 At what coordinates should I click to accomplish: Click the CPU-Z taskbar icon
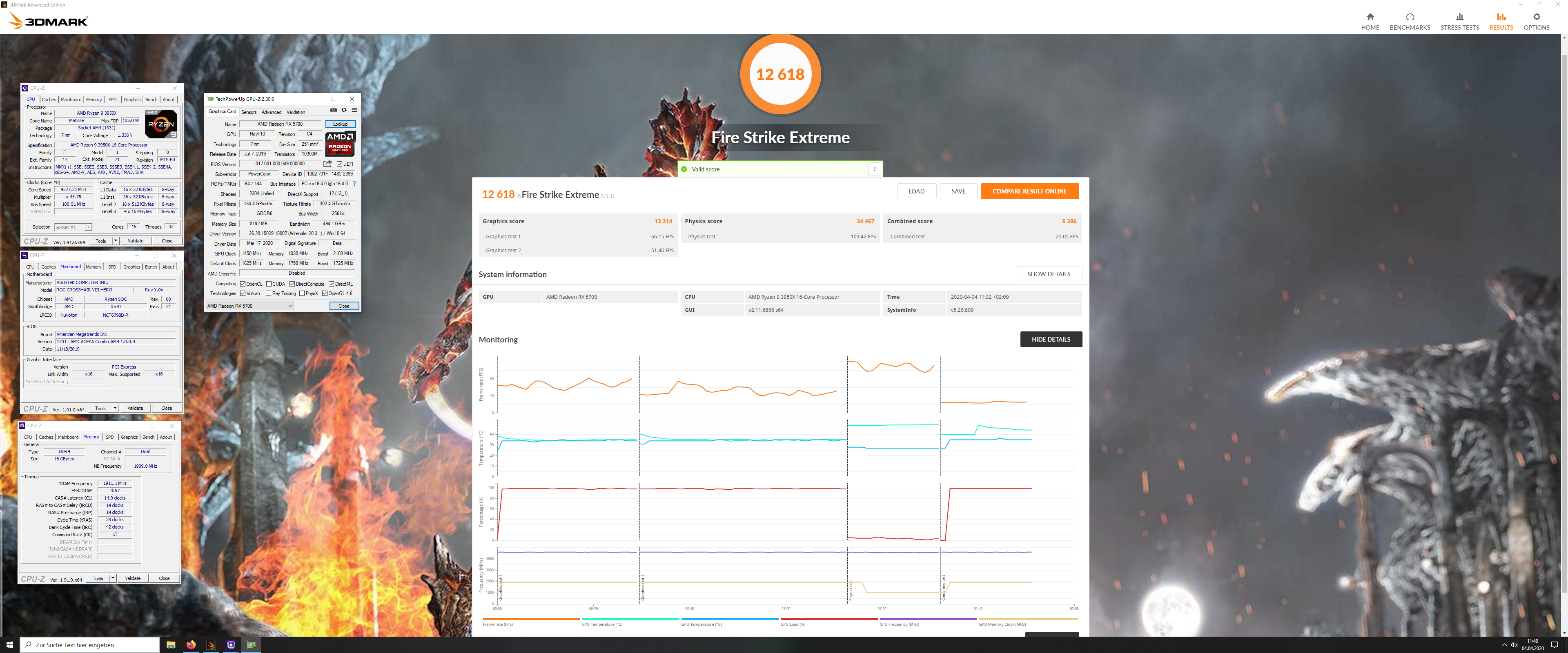(231, 644)
